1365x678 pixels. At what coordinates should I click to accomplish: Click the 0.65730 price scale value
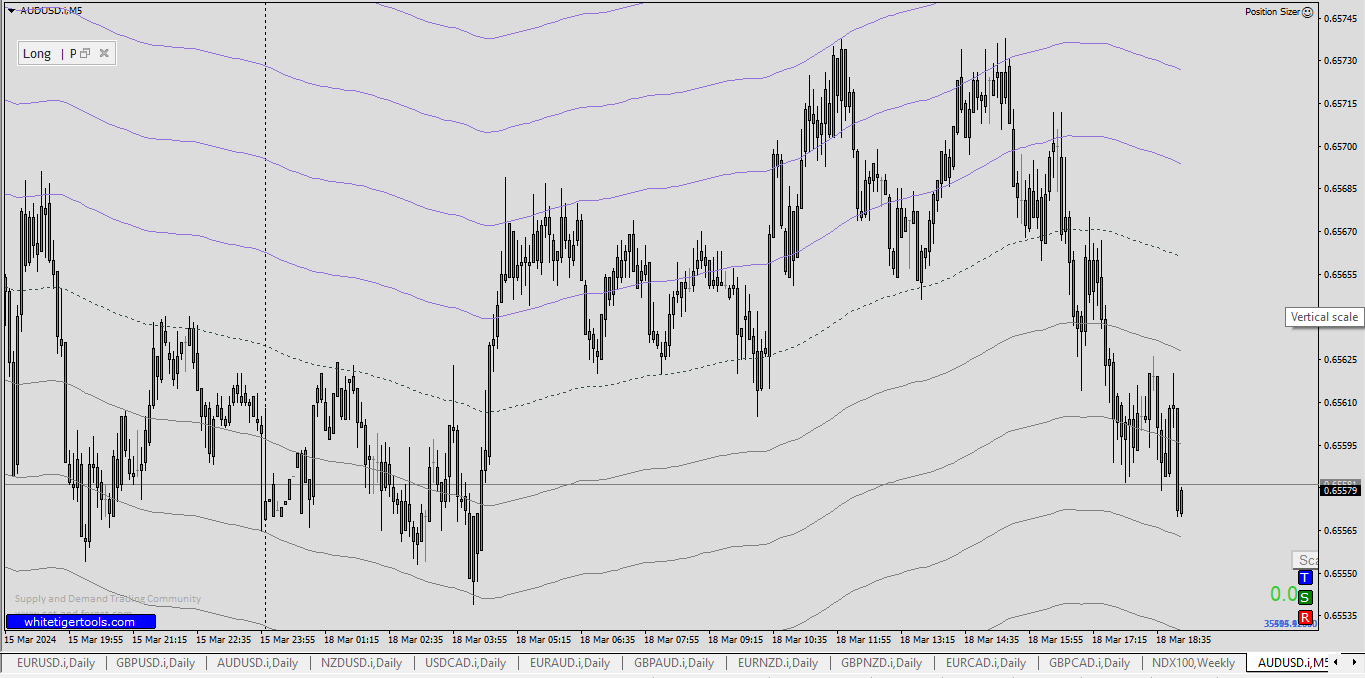(x=1340, y=61)
